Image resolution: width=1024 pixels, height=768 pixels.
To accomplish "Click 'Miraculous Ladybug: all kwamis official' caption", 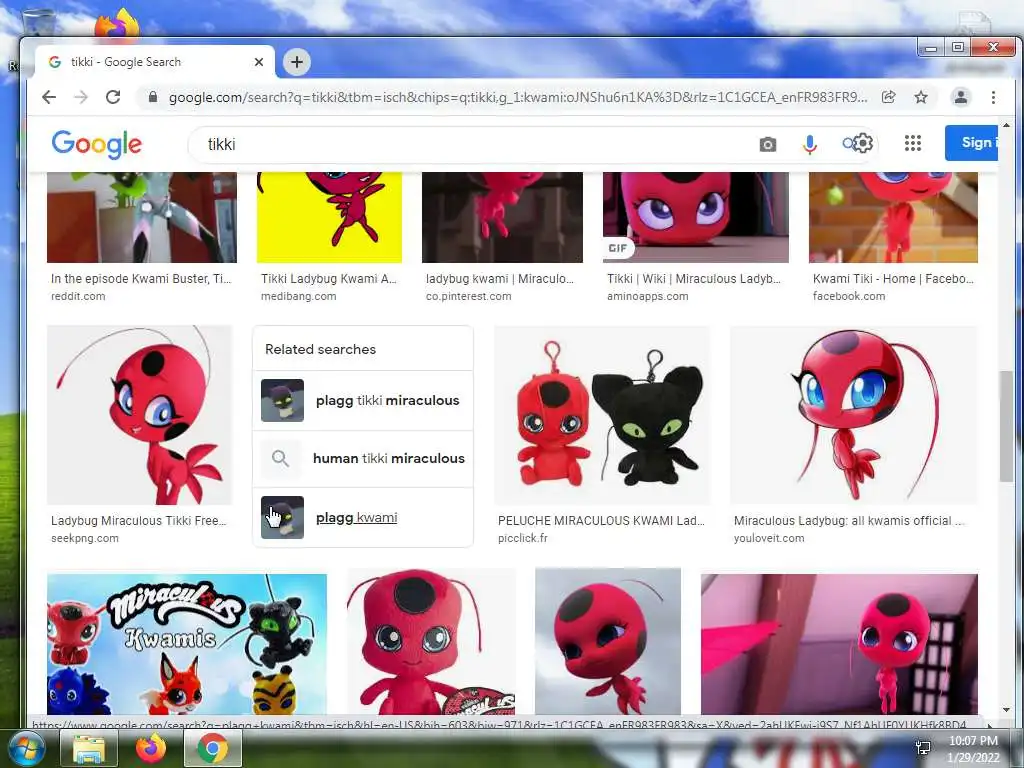I will pos(842,520).
